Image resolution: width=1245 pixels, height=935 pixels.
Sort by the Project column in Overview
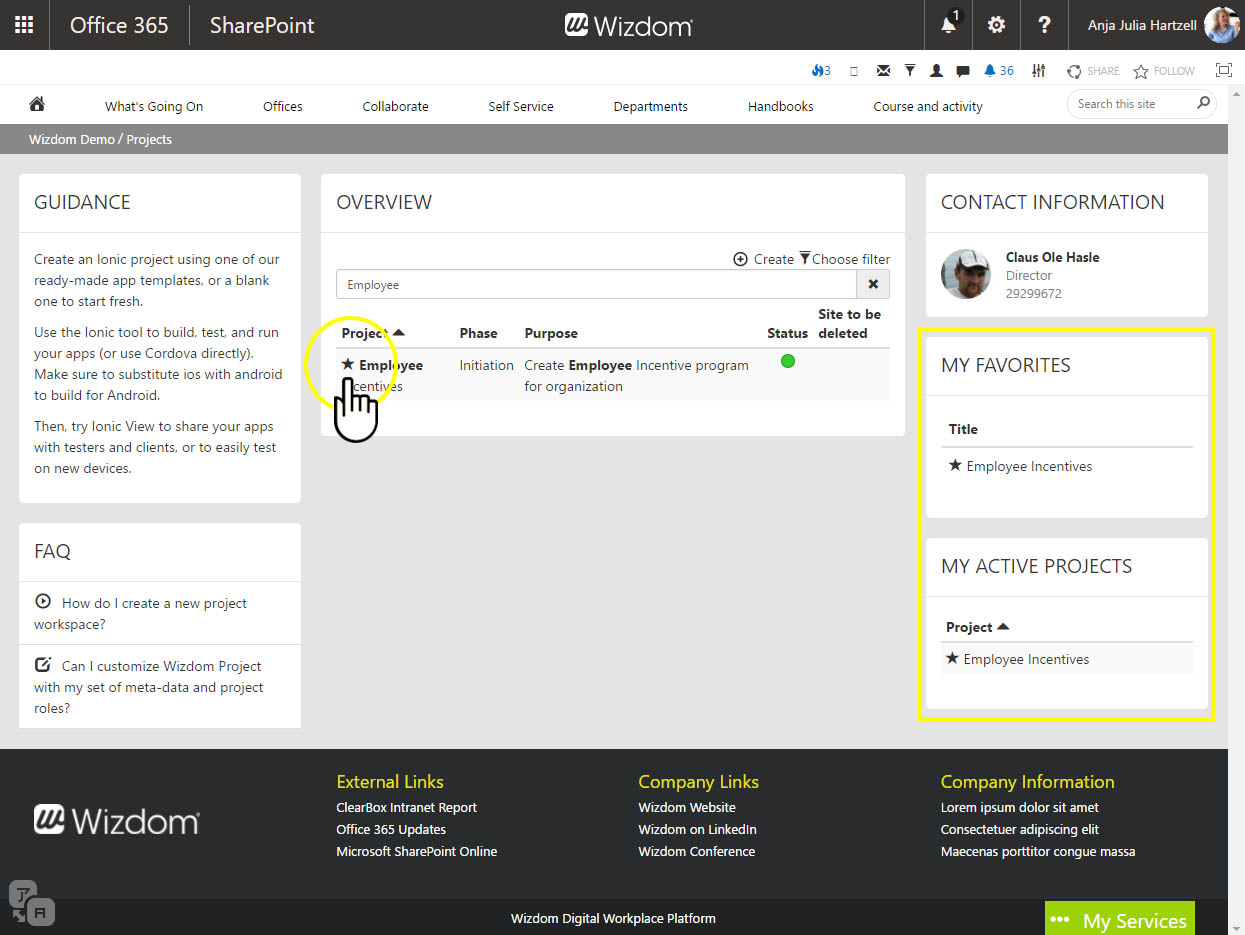[x=373, y=333]
